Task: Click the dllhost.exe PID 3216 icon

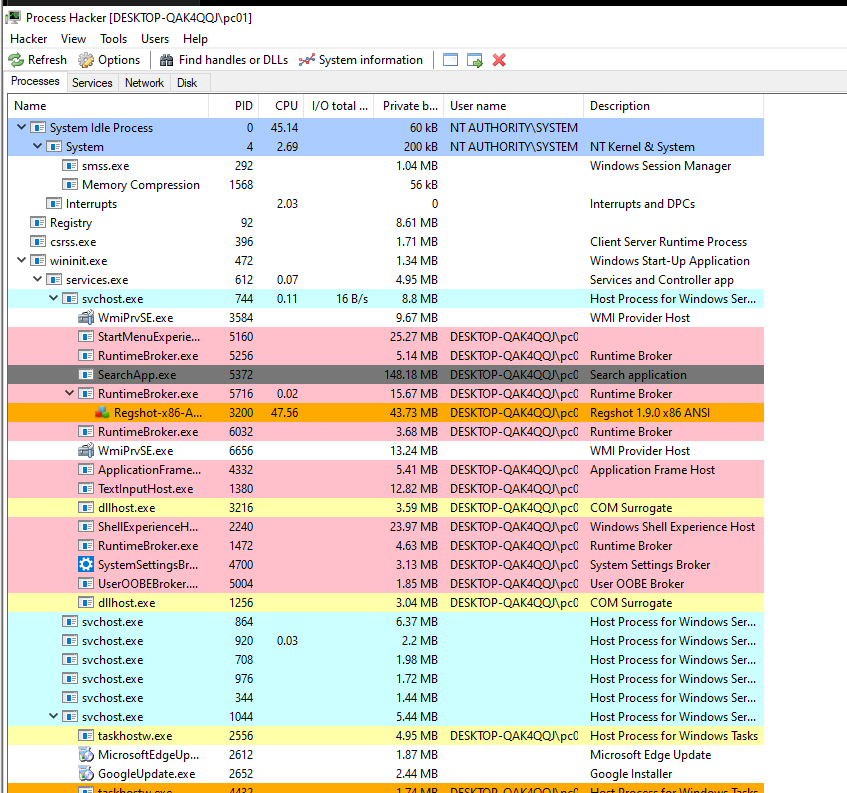Action: coord(86,508)
